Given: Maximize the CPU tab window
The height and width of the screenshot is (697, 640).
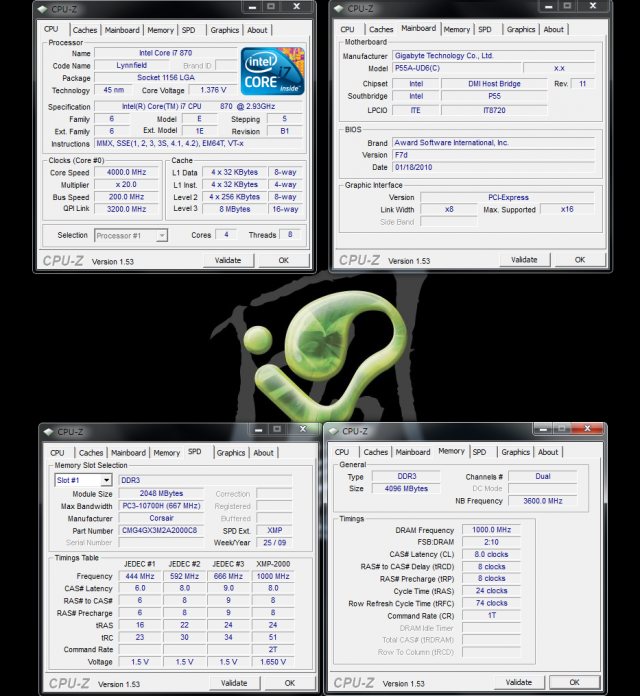Looking at the screenshot, I should coord(271,6).
